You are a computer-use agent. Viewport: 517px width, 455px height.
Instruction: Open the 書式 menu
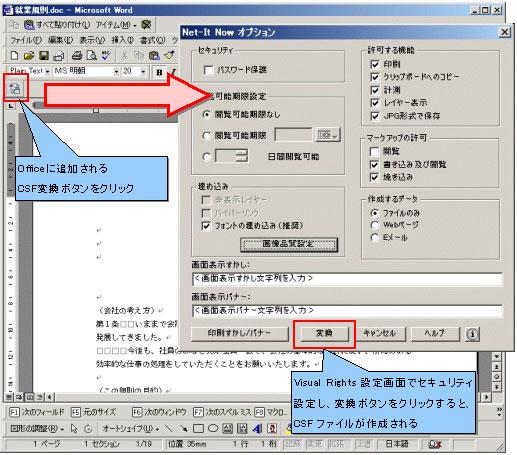152,40
